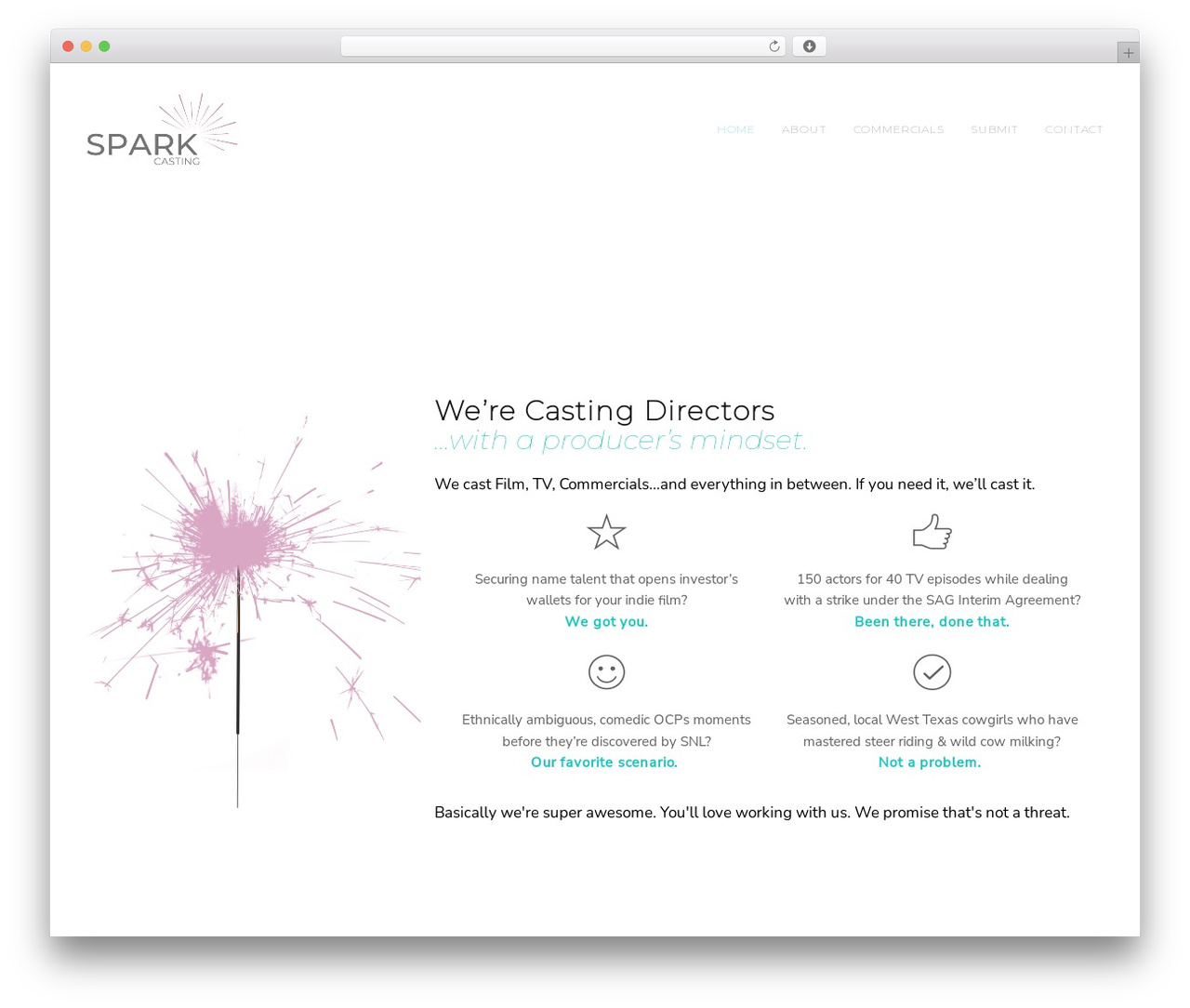Screen dimensions: 1190x1008
Task: Click the Spark Casting logo
Action: pyautogui.click(x=162, y=129)
